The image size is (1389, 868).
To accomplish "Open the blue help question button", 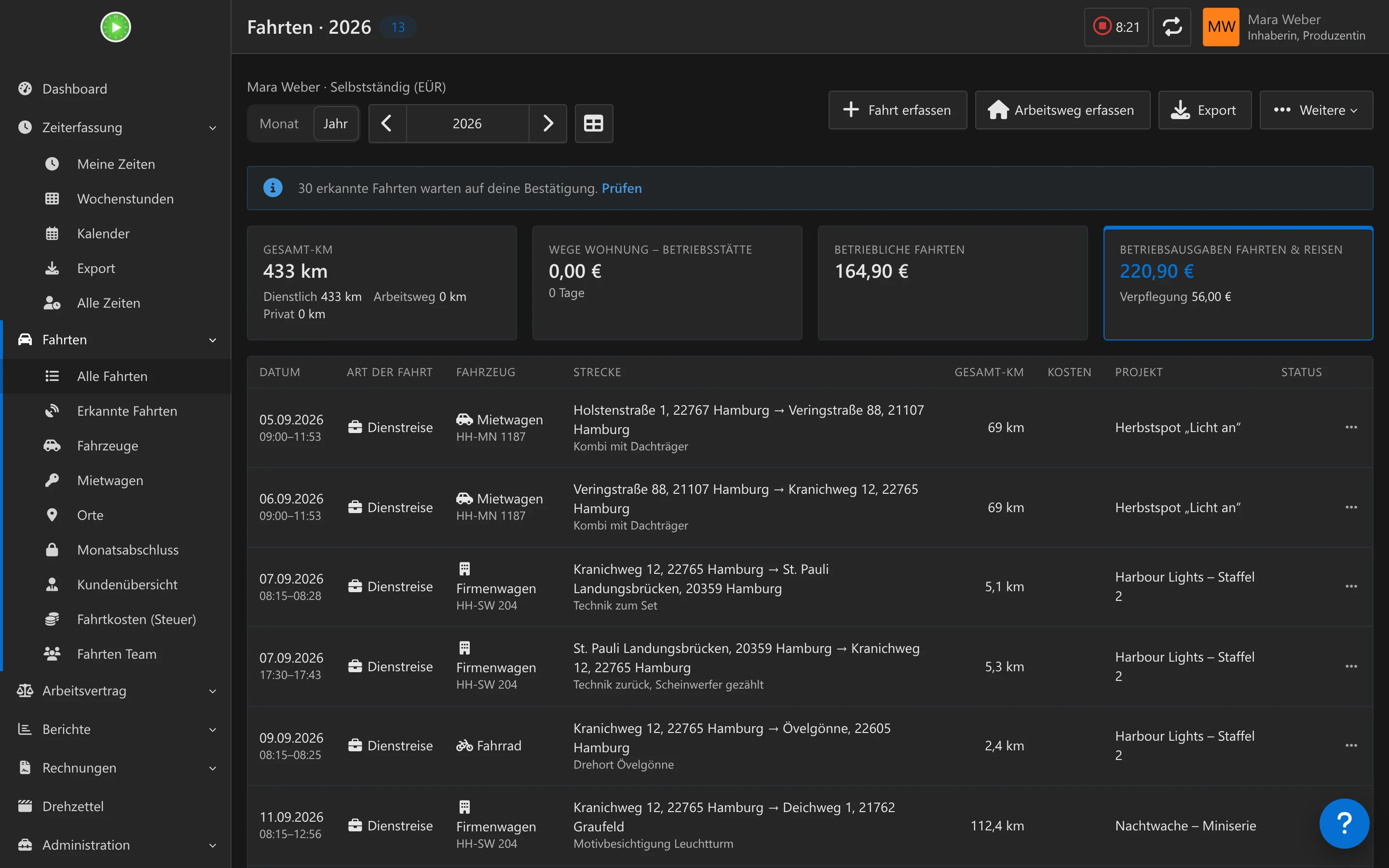I will [1344, 823].
